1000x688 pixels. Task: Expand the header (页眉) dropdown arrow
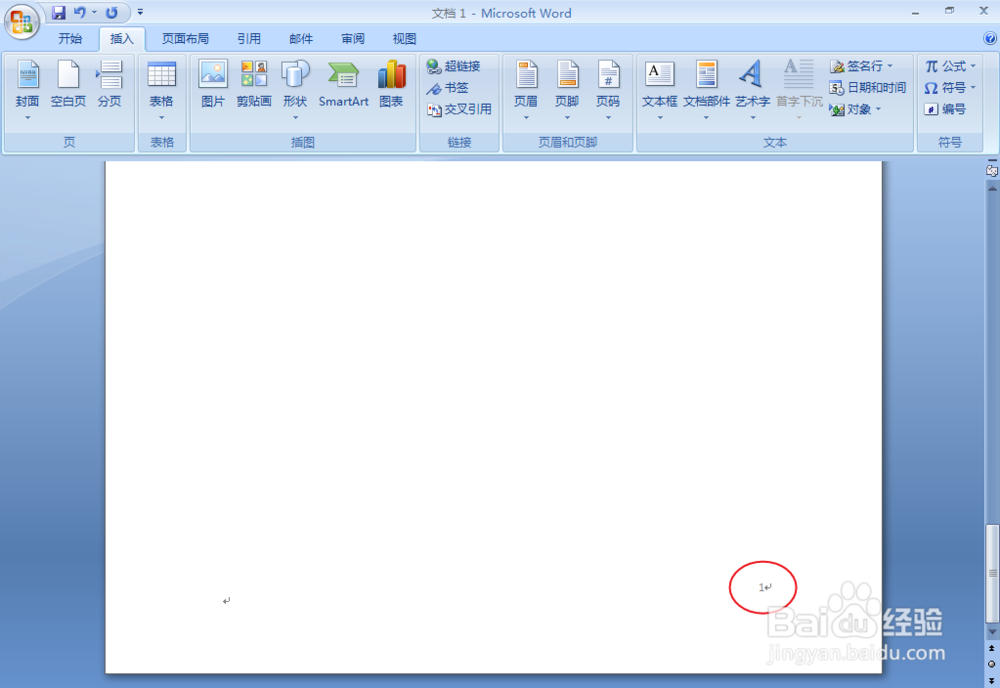(x=526, y=117)
